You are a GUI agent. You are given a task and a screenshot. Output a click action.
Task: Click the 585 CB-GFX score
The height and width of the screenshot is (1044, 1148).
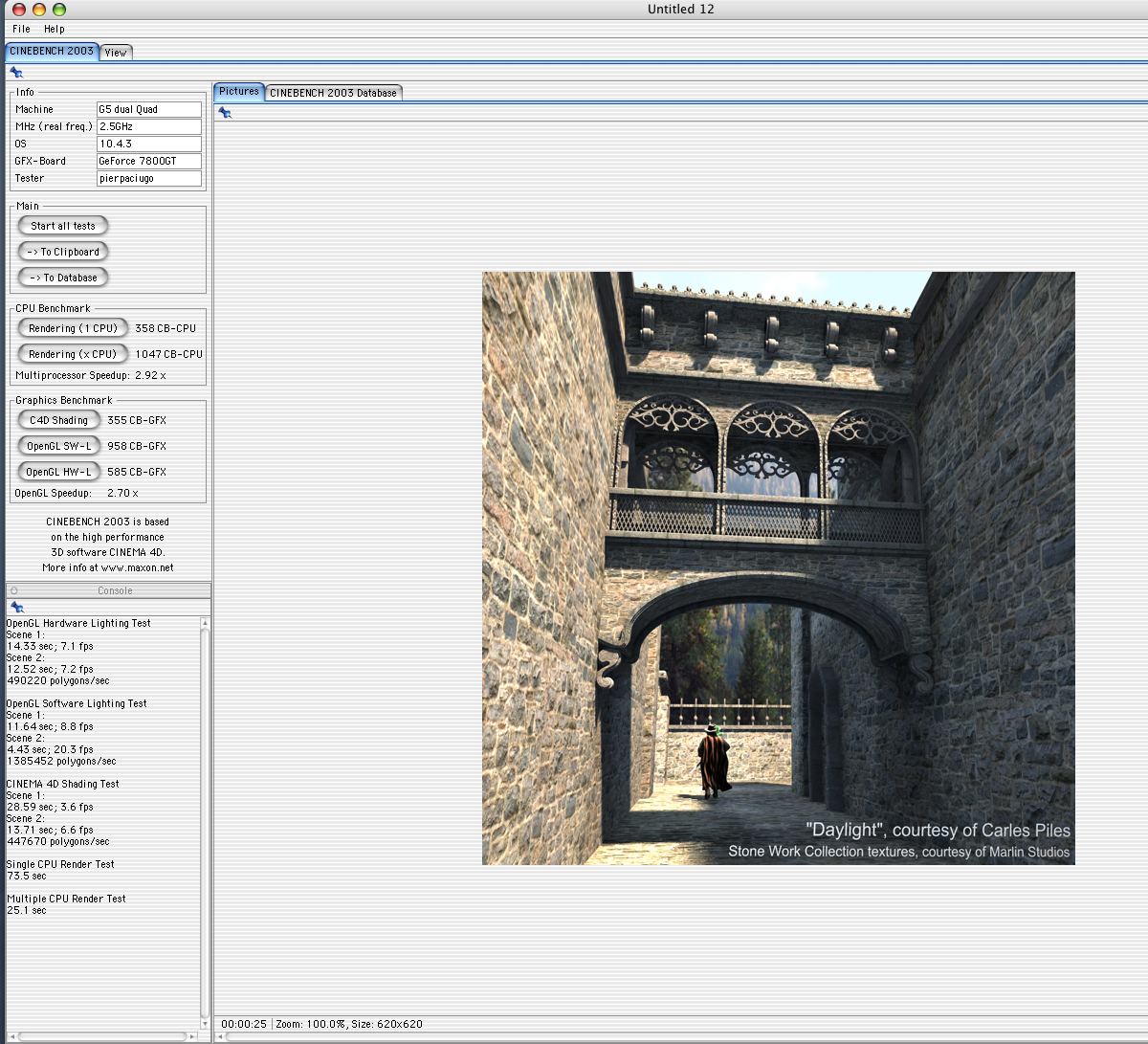pos(137,472)
